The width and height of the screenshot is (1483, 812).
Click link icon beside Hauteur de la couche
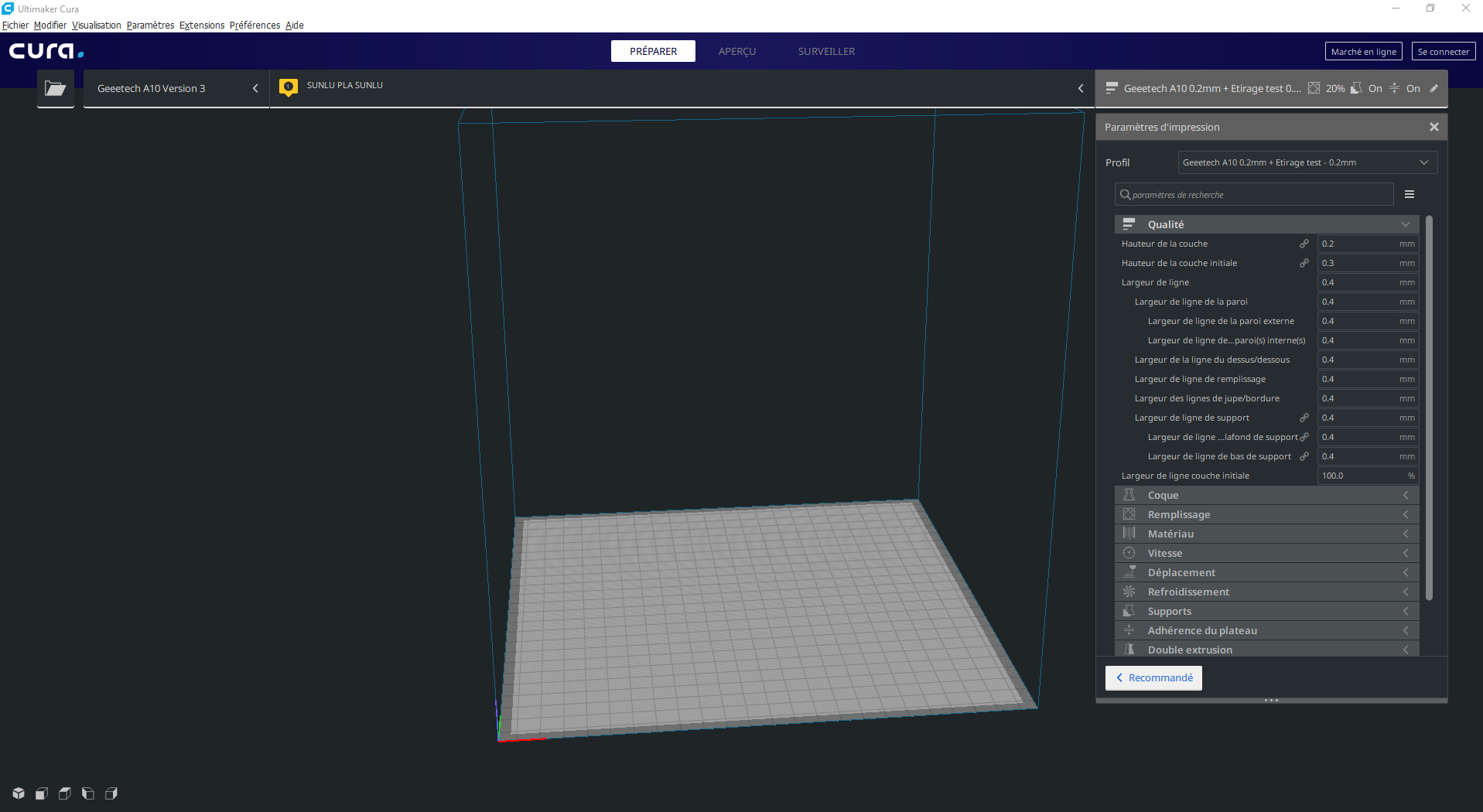[1304, 244]
